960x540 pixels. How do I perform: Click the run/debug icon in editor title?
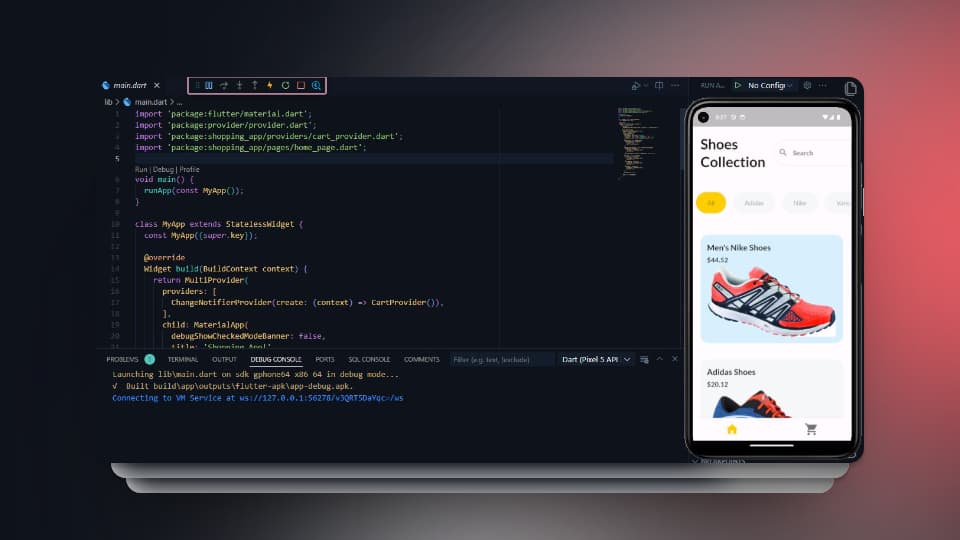(636, 86)
